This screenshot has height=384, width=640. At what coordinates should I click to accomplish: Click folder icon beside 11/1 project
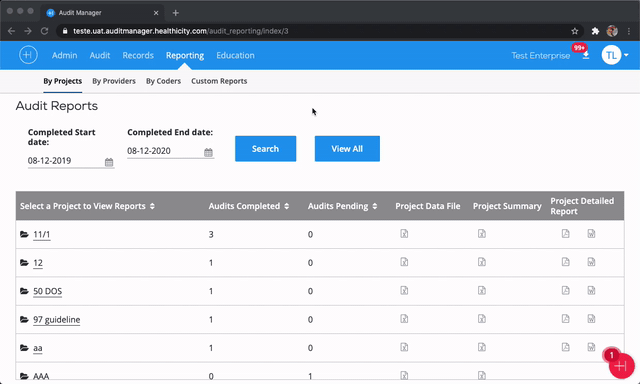(x=24, y=234)
